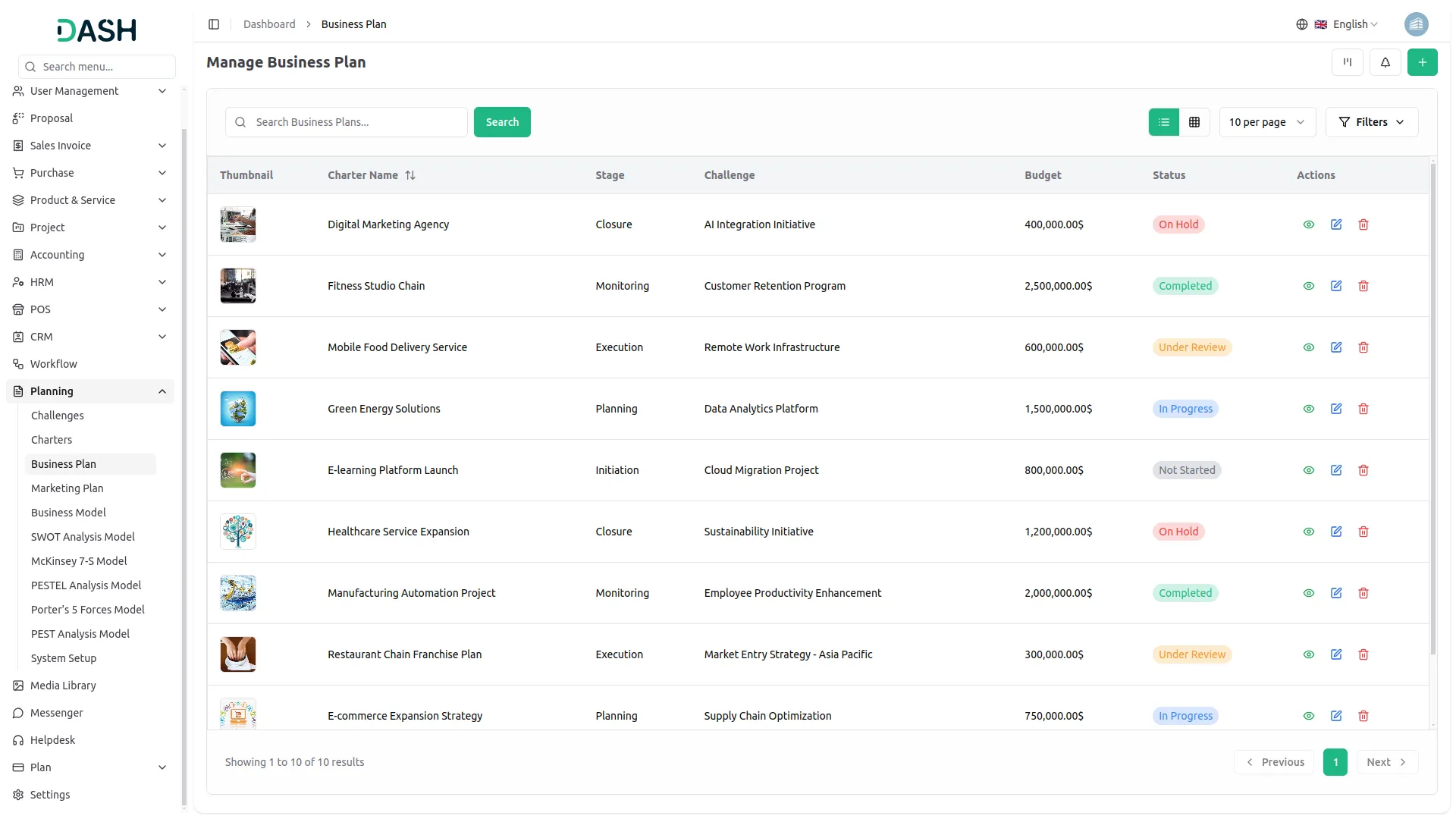Delete the Digital Marketing Agency plan

point(1363,224)
